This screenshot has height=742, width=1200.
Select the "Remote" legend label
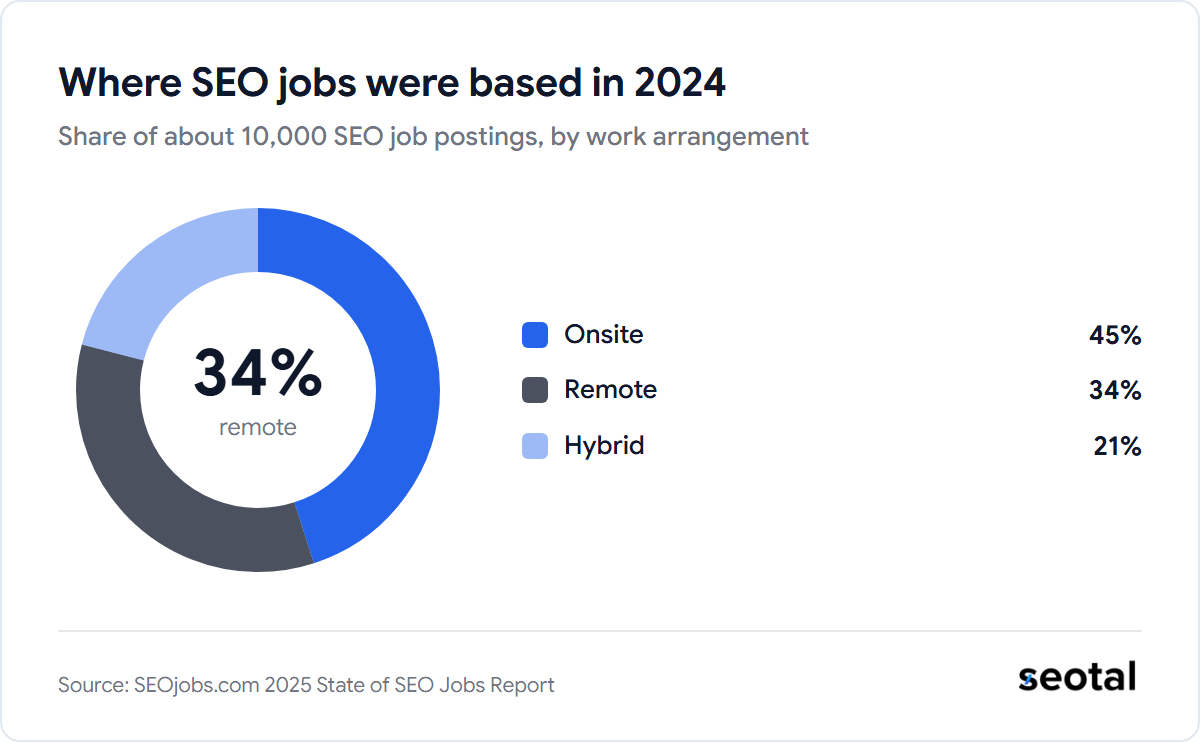coord(610,390)
